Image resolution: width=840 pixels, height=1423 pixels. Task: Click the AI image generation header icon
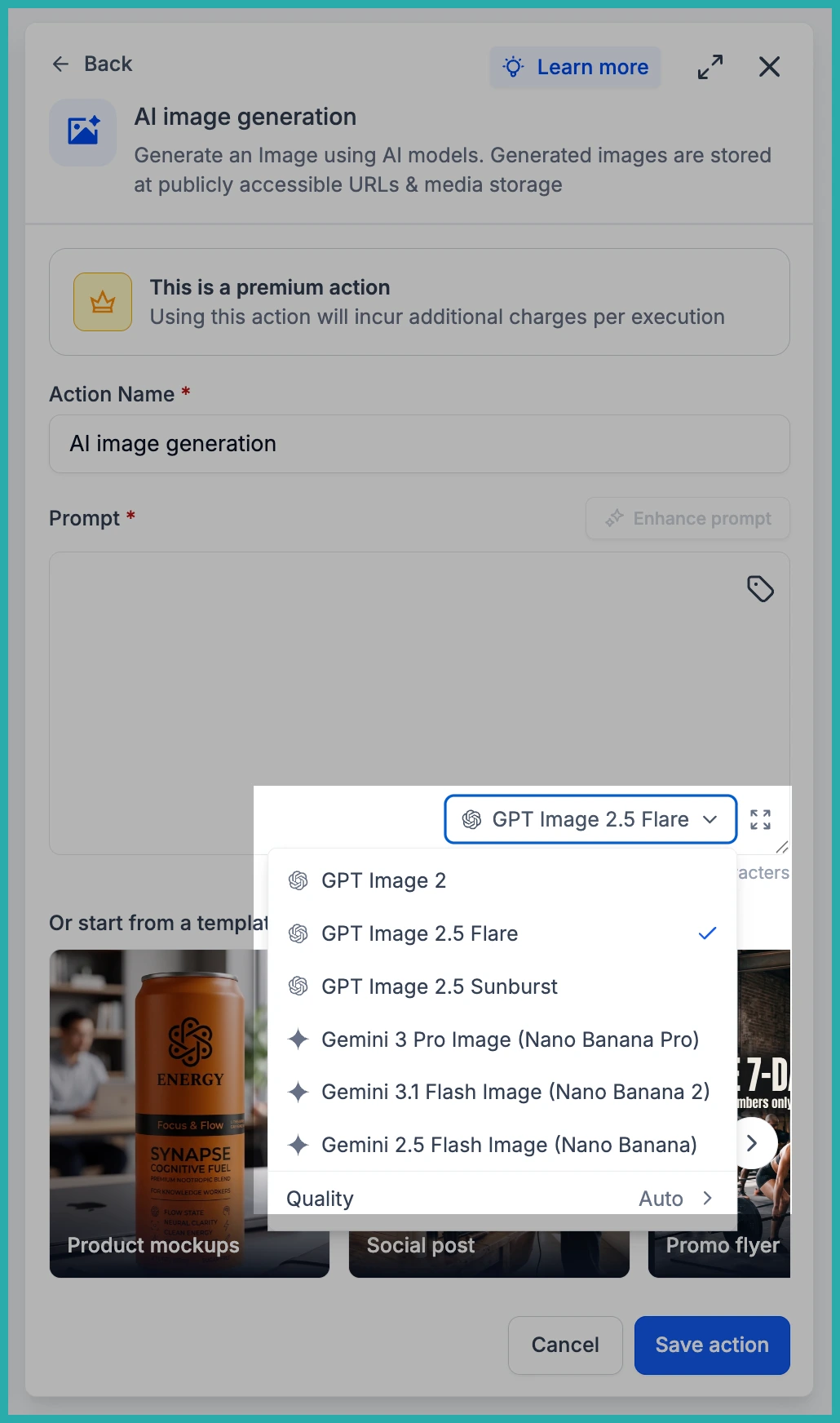click(83, 131)
